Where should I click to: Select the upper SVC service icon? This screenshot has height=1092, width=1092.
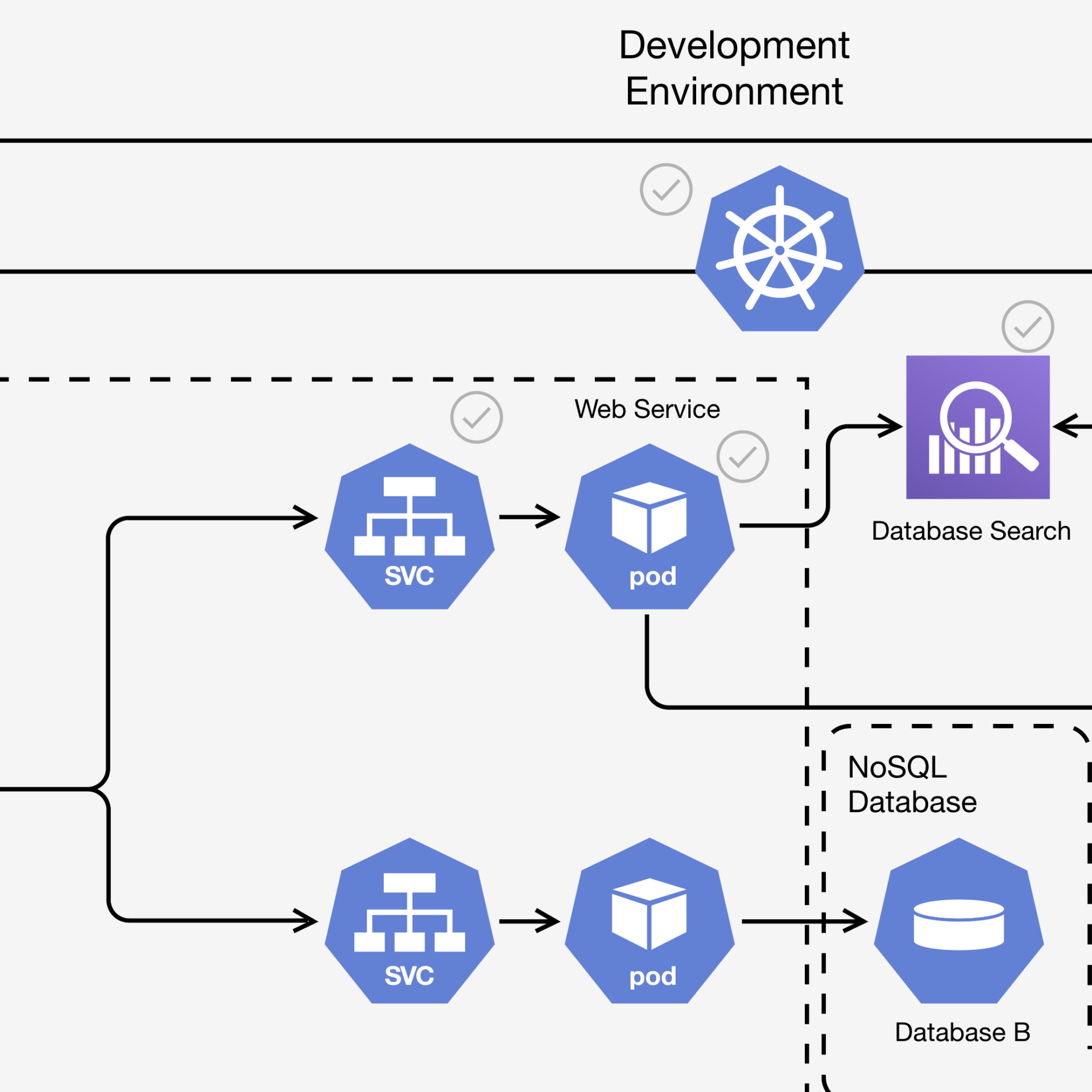[x=409, y=527]
